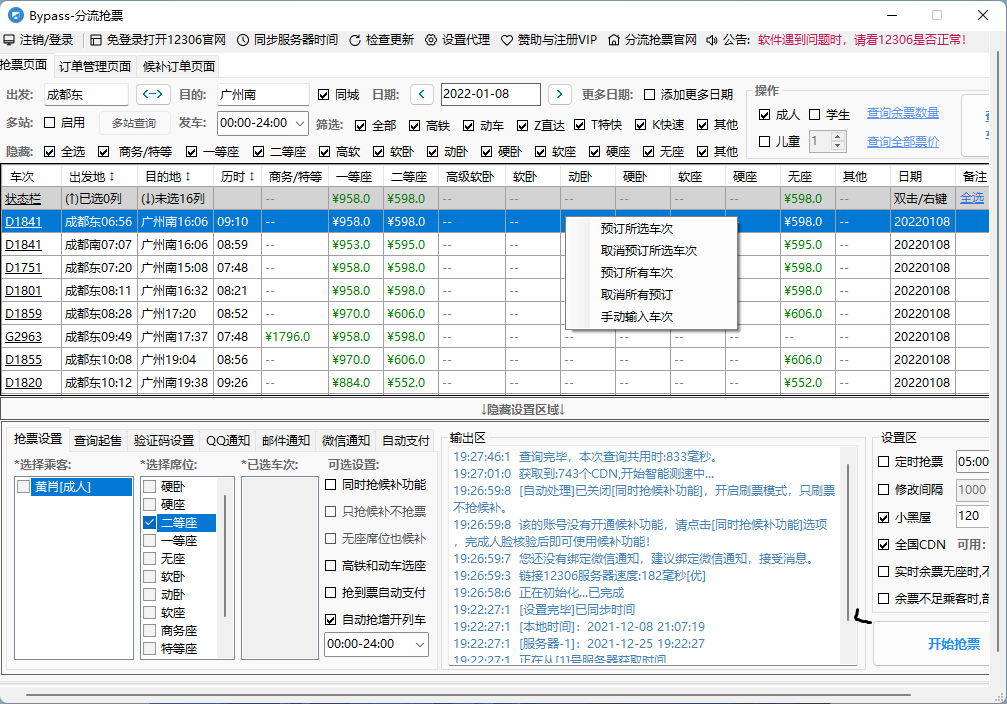The width and height of the screenshot is (1007, 704).
Task: Choose 预订所选车次 from context menu
Action: (636, 229)
